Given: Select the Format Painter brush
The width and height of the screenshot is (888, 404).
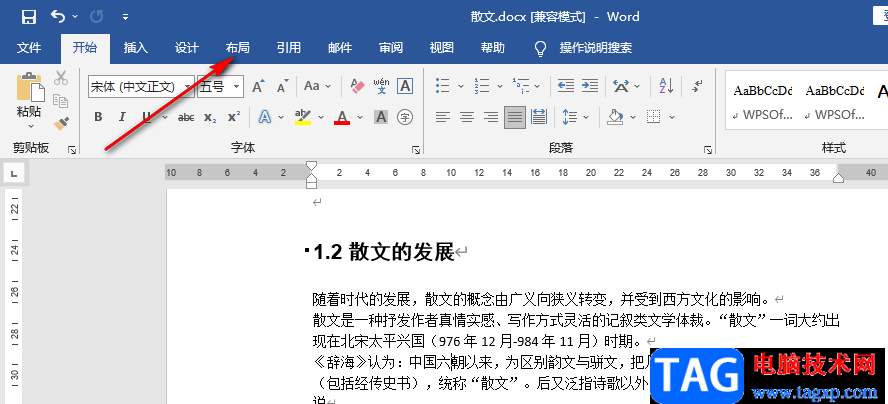Looking at the screenshot, I should point(61,124).
